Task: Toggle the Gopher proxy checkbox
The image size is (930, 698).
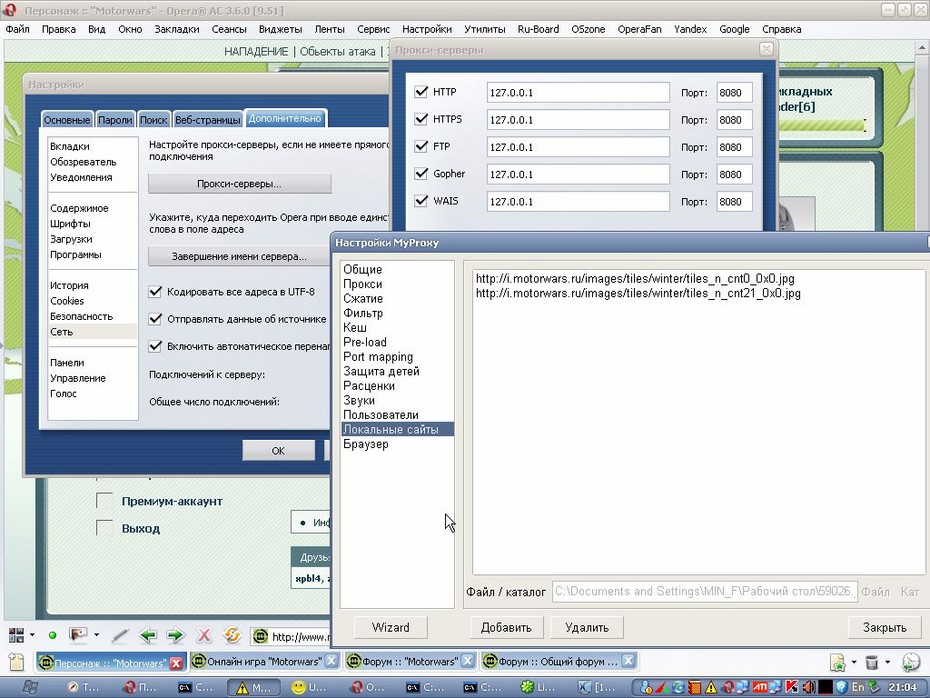Action: [x=421, y=174]
